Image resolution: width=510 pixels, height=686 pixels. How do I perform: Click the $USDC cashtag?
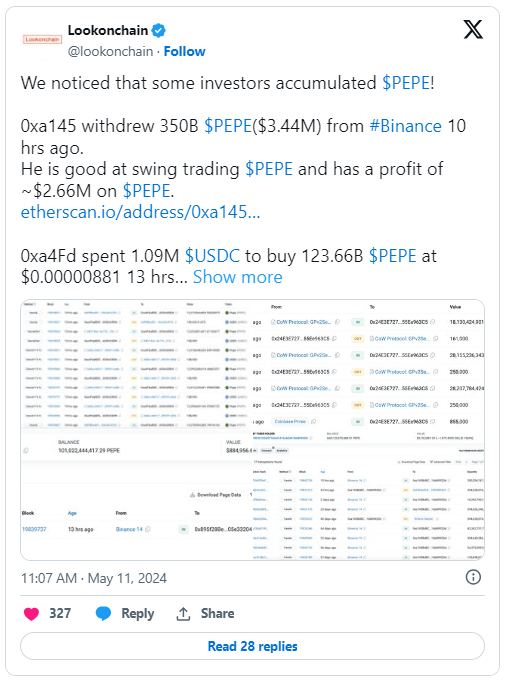click(x=212, y=256)
